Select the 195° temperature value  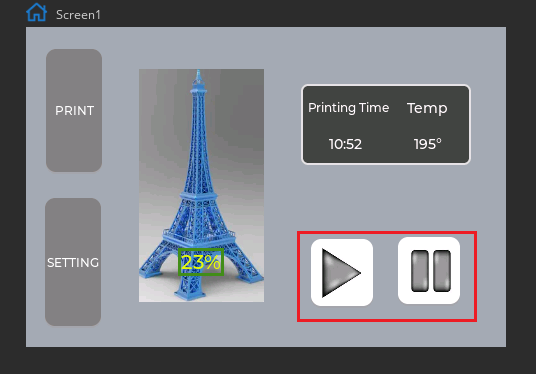(x=428, y=144)
